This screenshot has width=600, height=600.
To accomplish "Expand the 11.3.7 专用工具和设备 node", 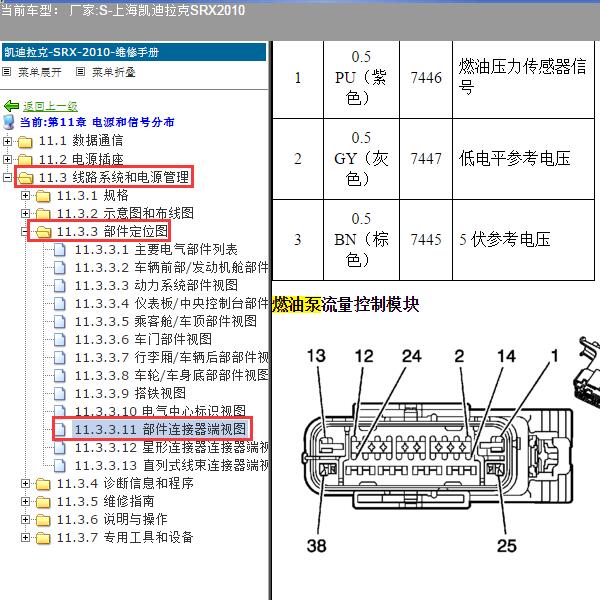I will coord(25,537).
